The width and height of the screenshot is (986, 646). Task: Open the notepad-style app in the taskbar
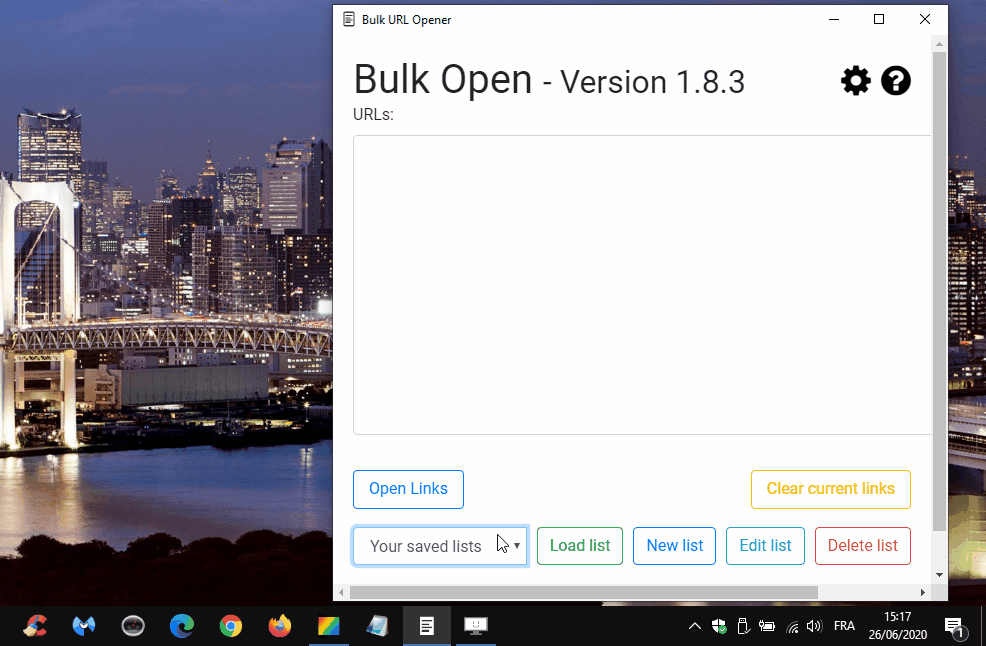378,626
